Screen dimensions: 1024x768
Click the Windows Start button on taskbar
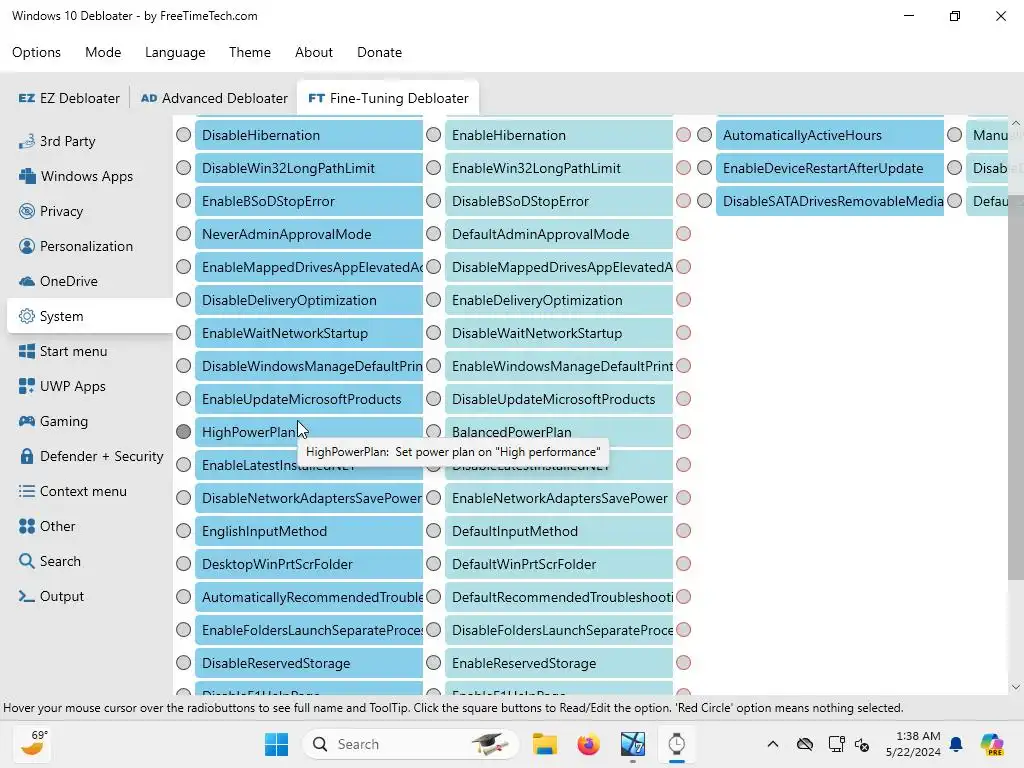(276, 744)
